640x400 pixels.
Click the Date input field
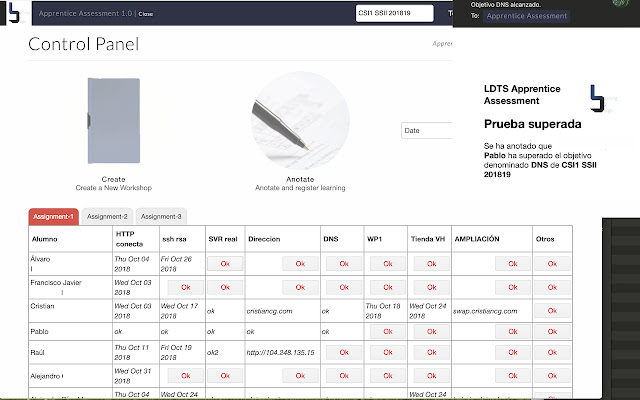[427, 131]
